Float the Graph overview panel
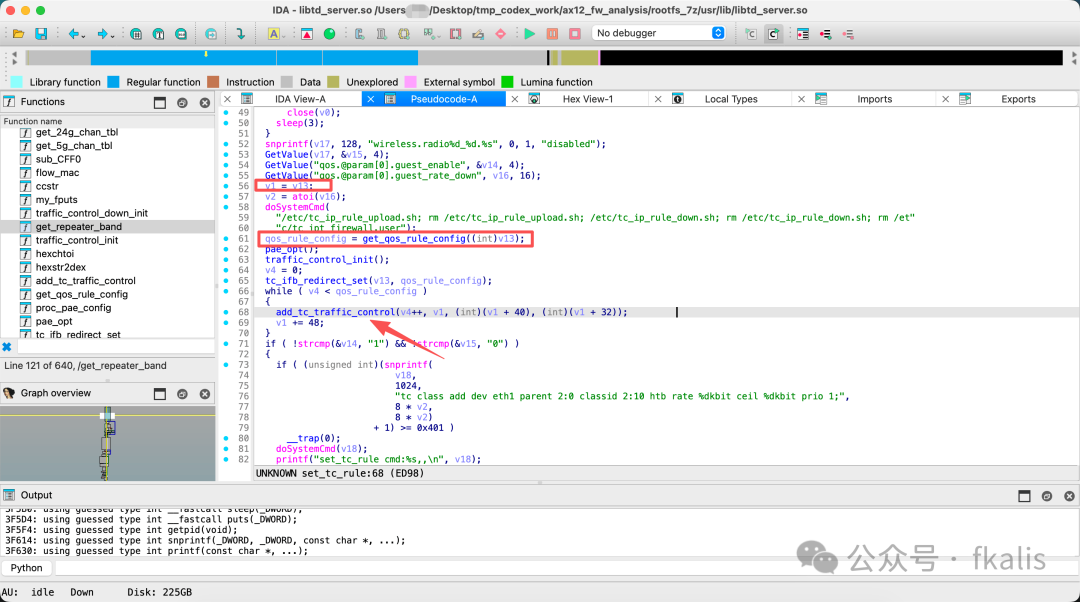Screen dimensions: 1080x602 coord(160,394)
